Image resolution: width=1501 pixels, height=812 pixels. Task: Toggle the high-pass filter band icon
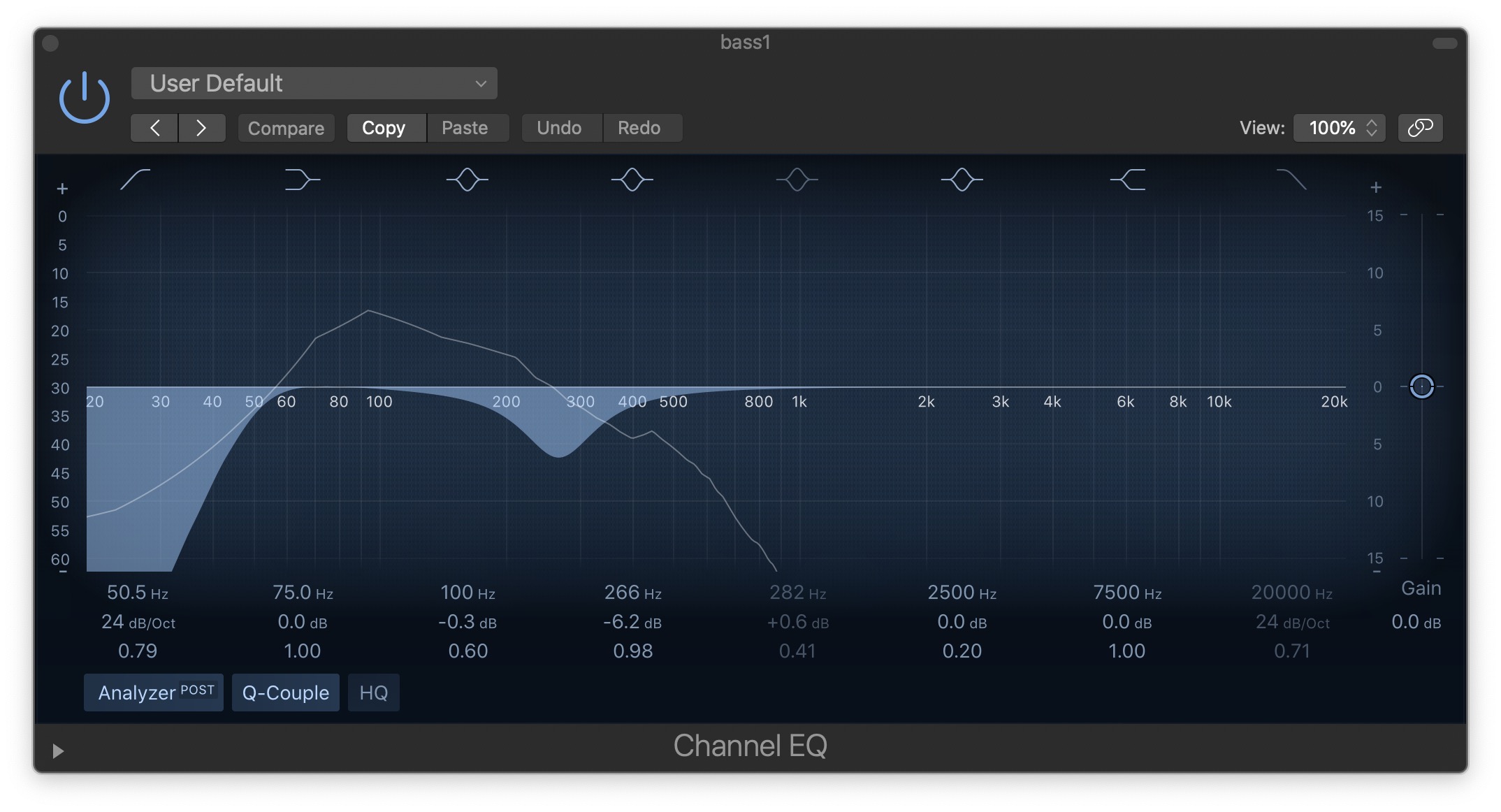[x=136, y=180]
